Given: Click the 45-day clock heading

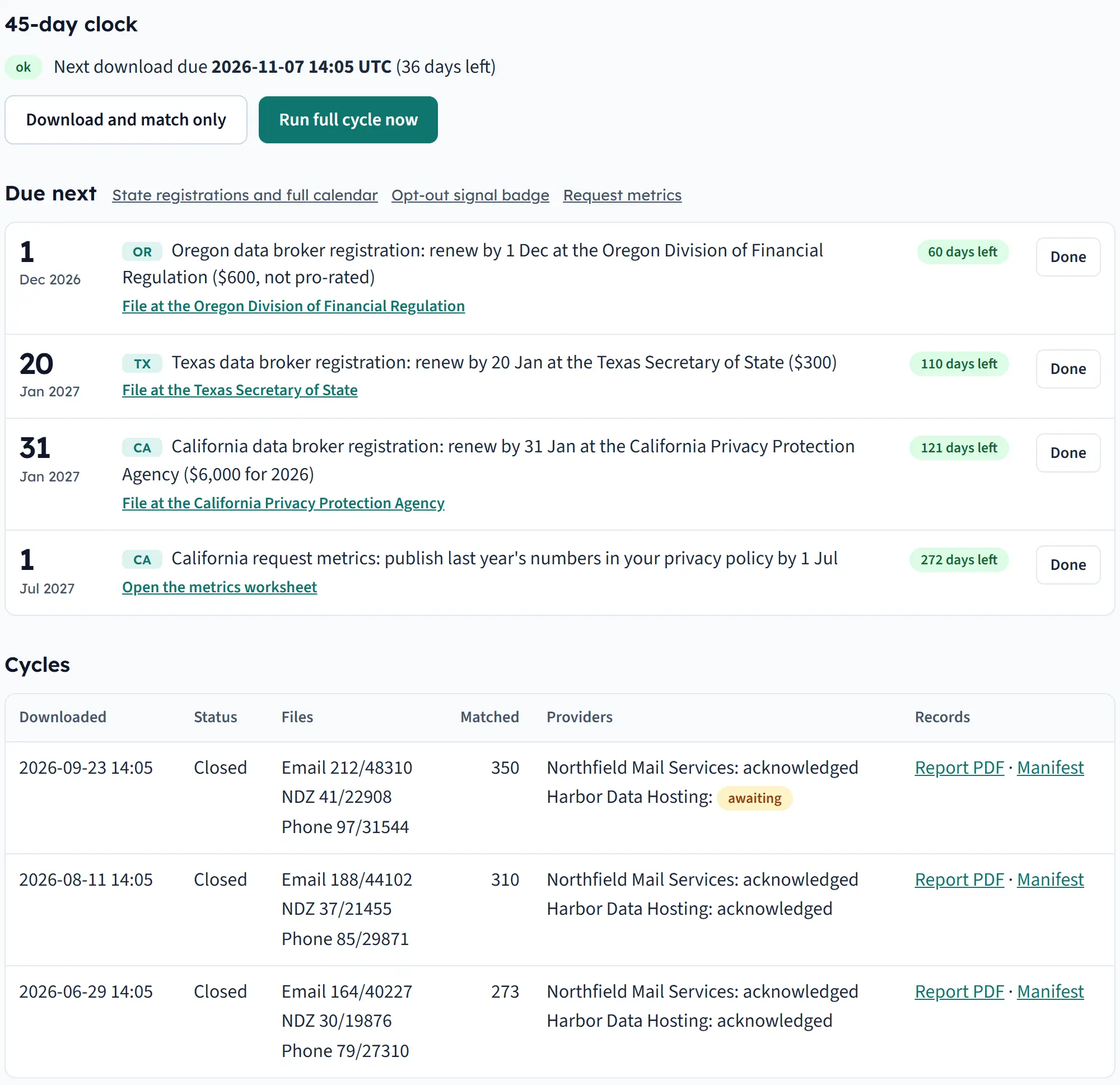Looking at the screenshot, I should [71, 25].
